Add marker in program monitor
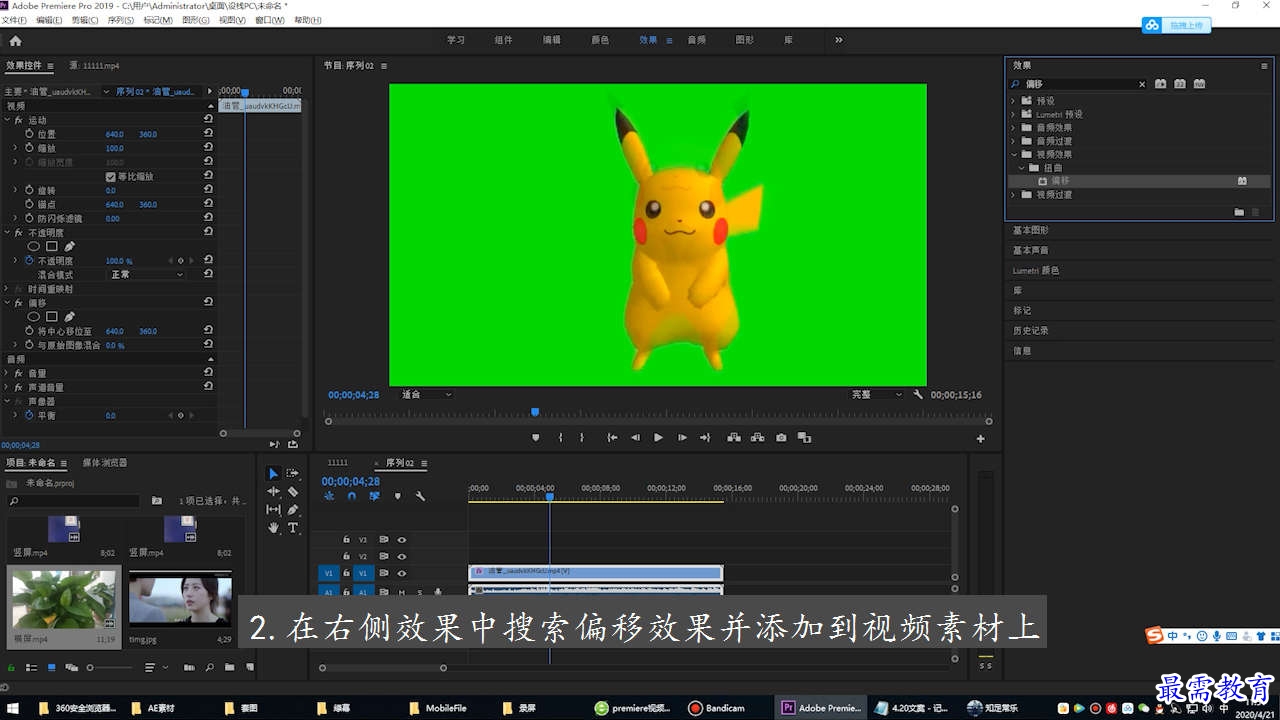This screenshot has width=1280, height=720. 536,438
